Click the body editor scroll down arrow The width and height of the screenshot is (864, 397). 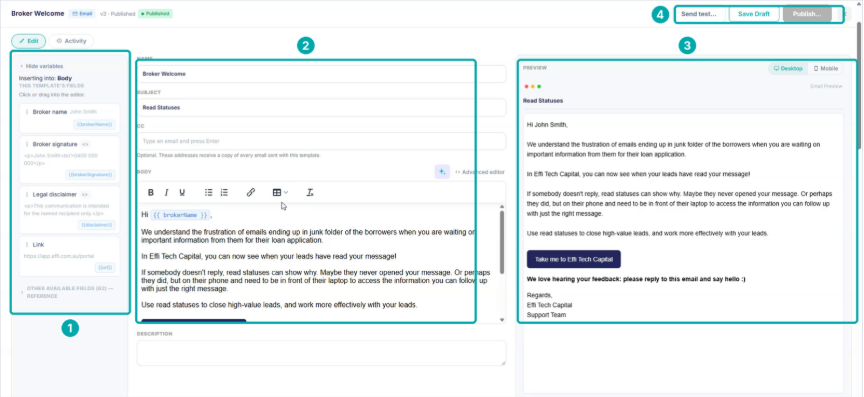pyautogui.click(x=501, y=319)
